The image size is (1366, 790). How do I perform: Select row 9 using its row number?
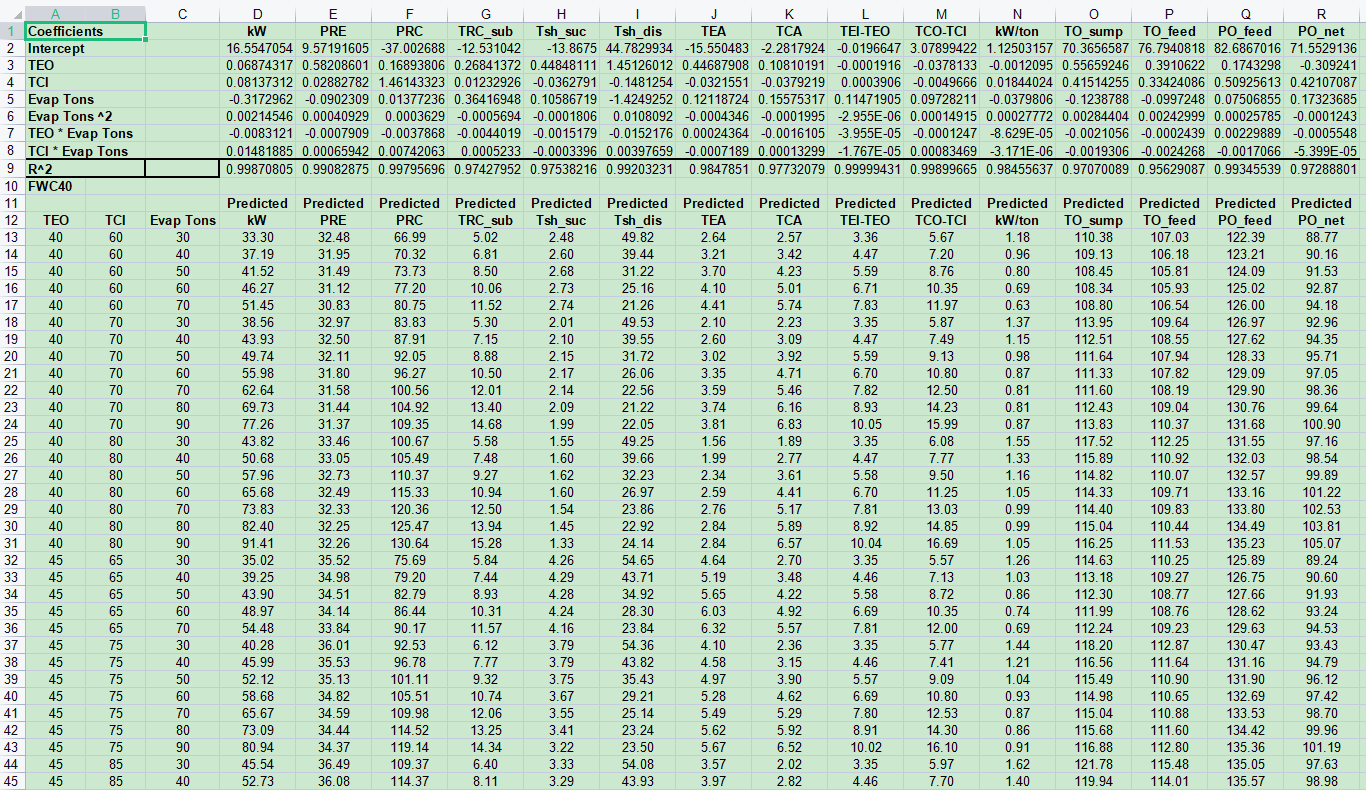coord(12,169)
